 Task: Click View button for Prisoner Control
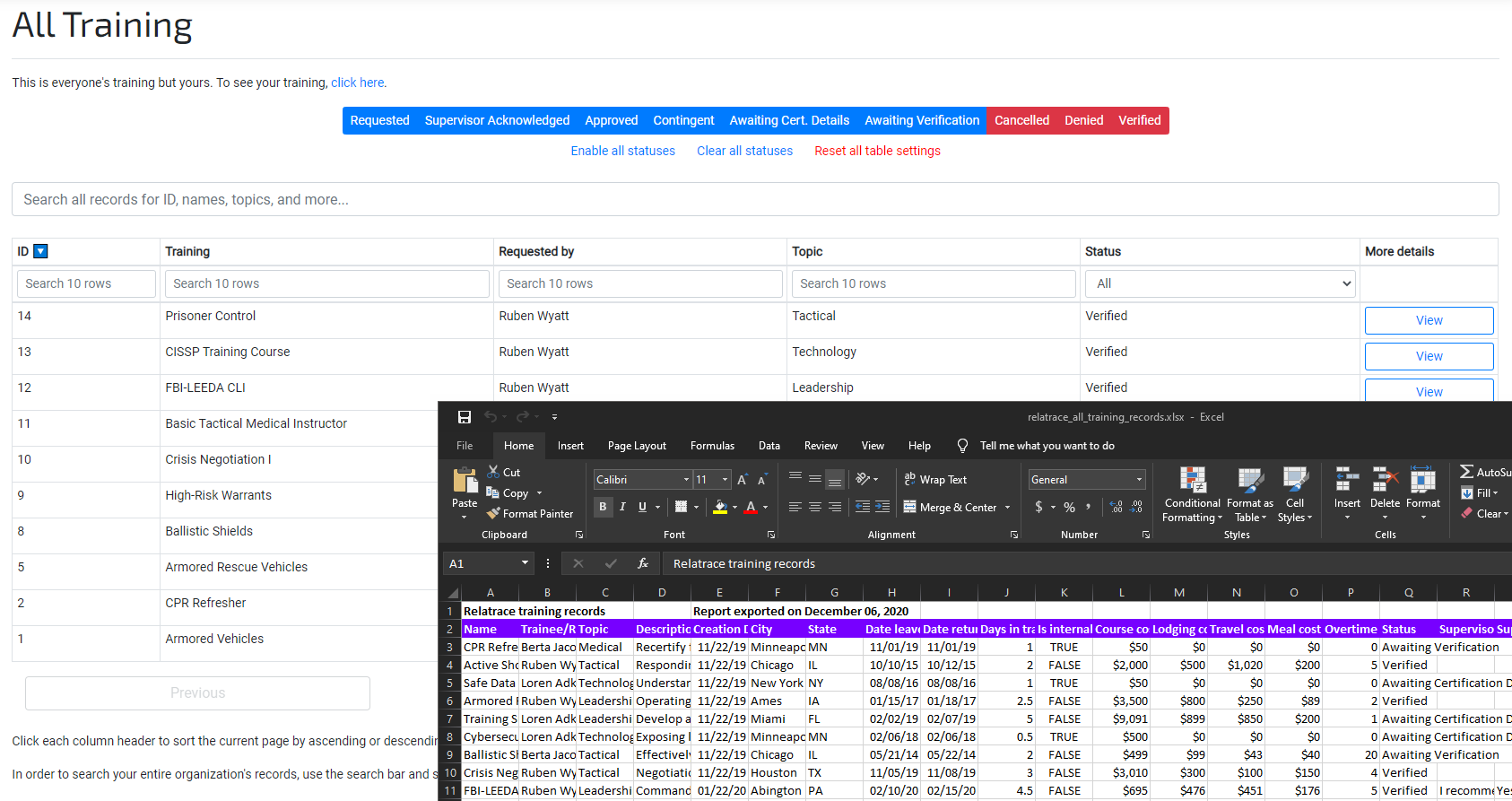1429,320
